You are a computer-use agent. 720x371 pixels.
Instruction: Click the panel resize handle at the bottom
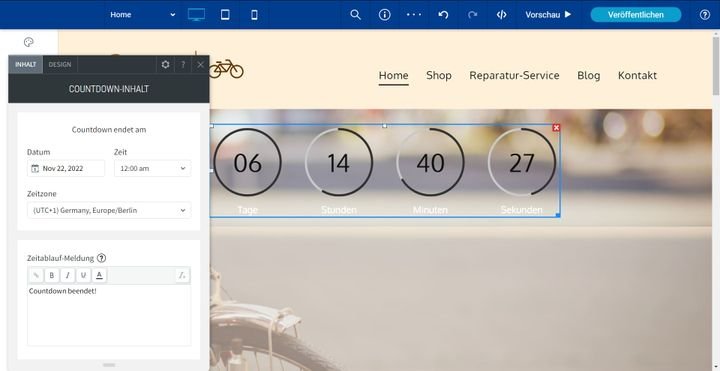tap(109, 365)
